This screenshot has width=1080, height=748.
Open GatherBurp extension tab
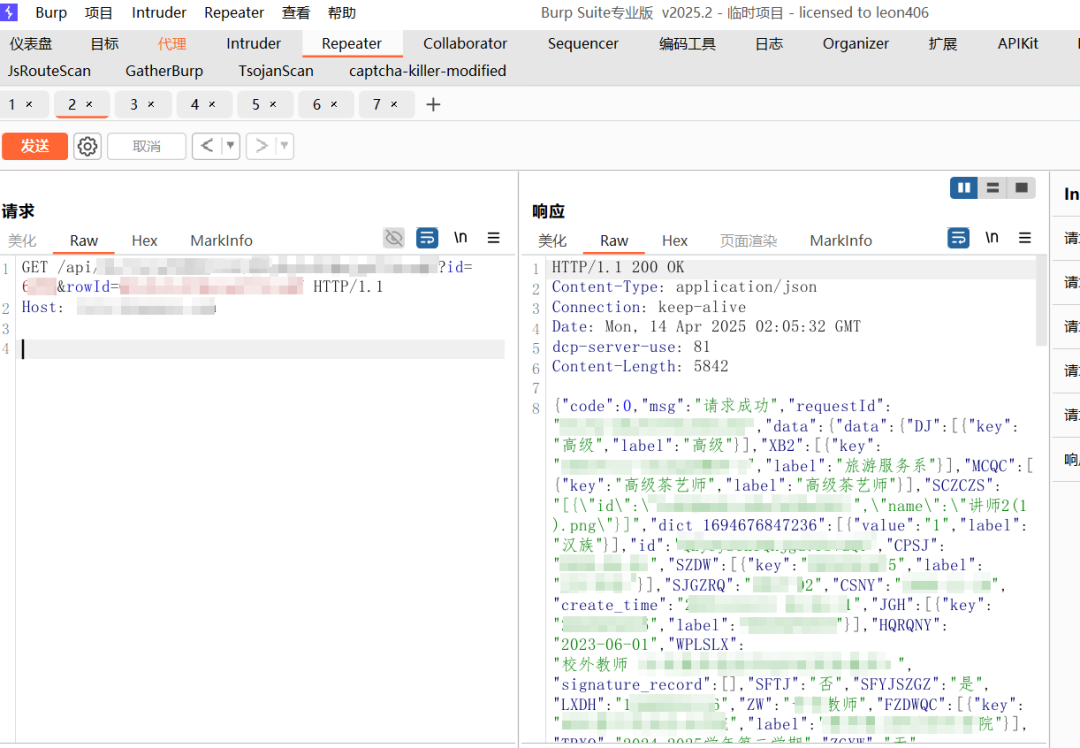tap(164, 71)
